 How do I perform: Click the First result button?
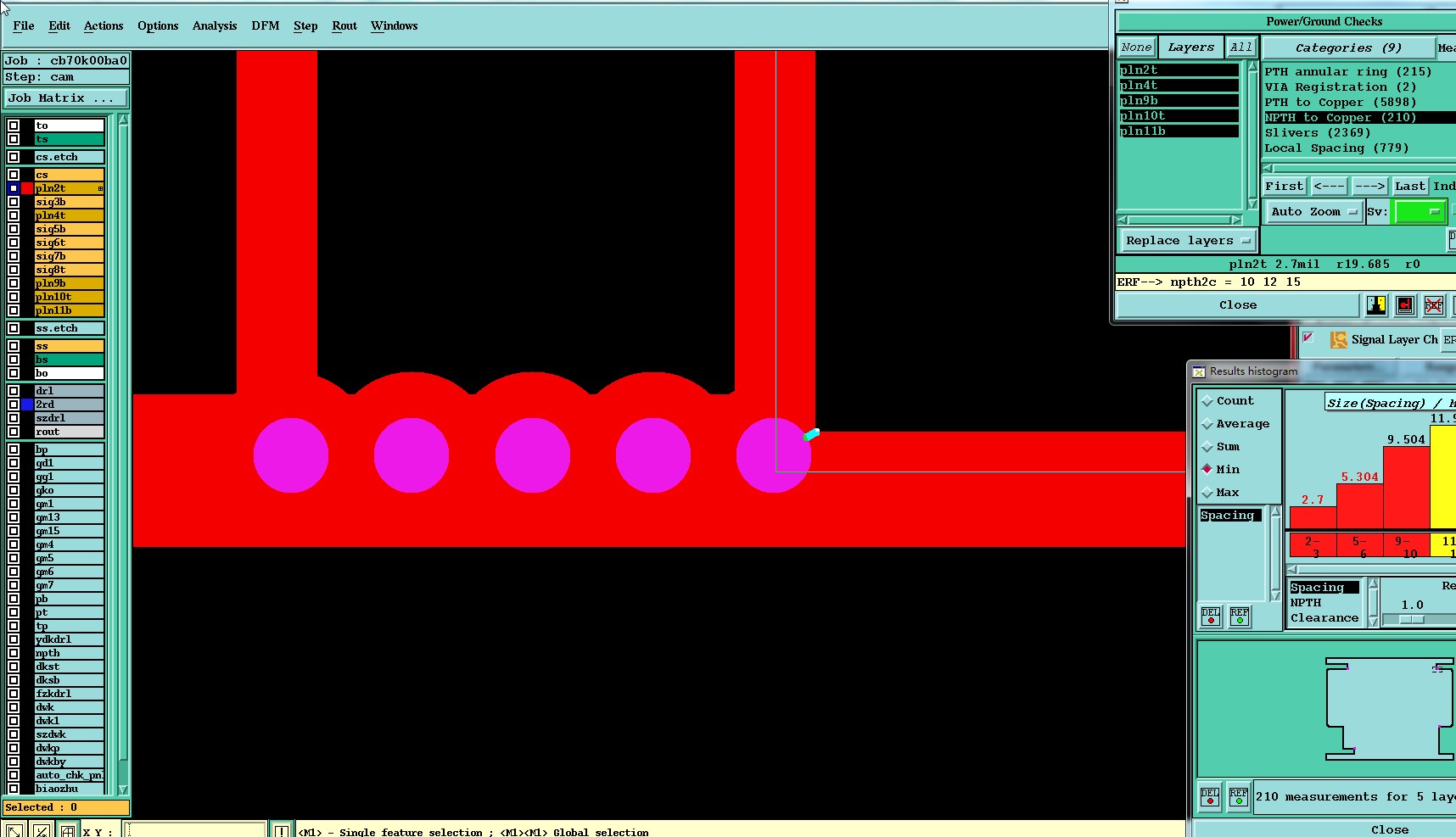[x=1284, y=187]
